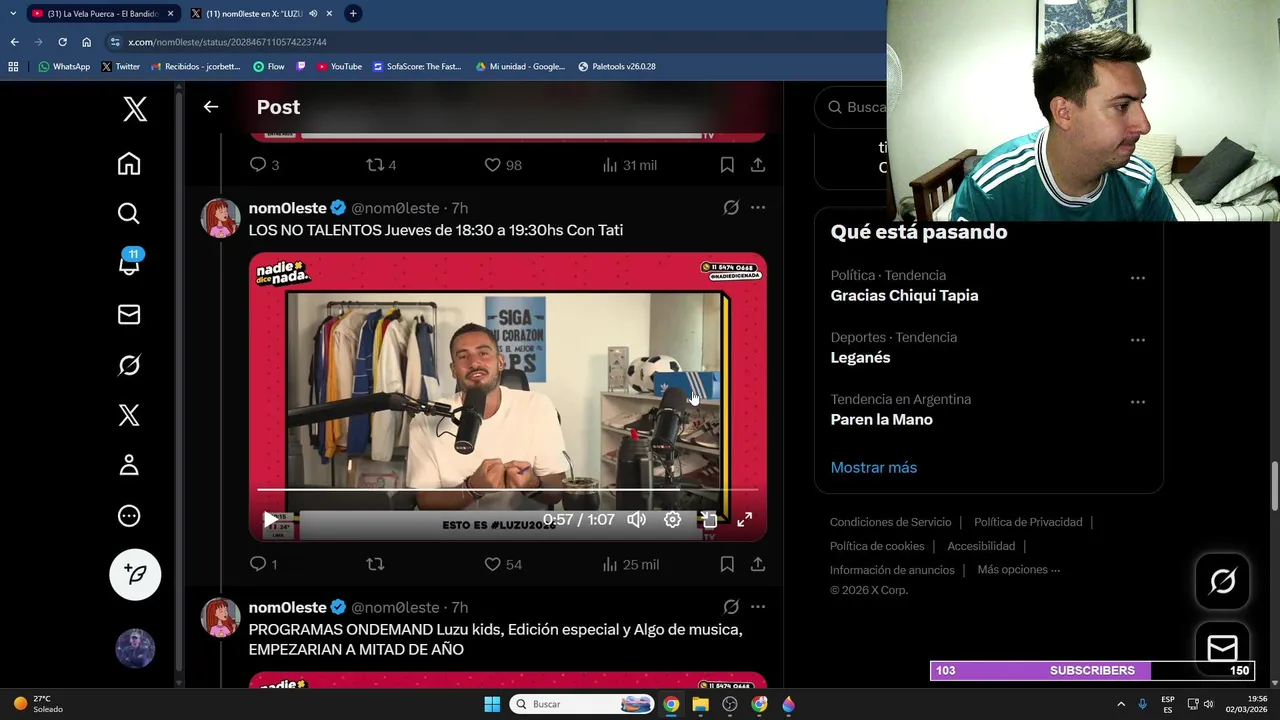Repost the LOS NO TALENTOS post

pos(375,565)
